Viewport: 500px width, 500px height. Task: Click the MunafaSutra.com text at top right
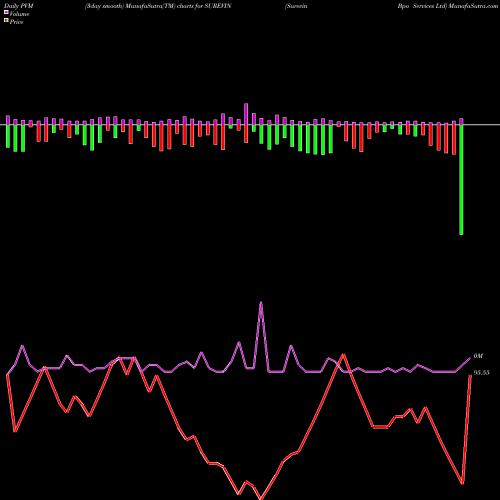473,6
